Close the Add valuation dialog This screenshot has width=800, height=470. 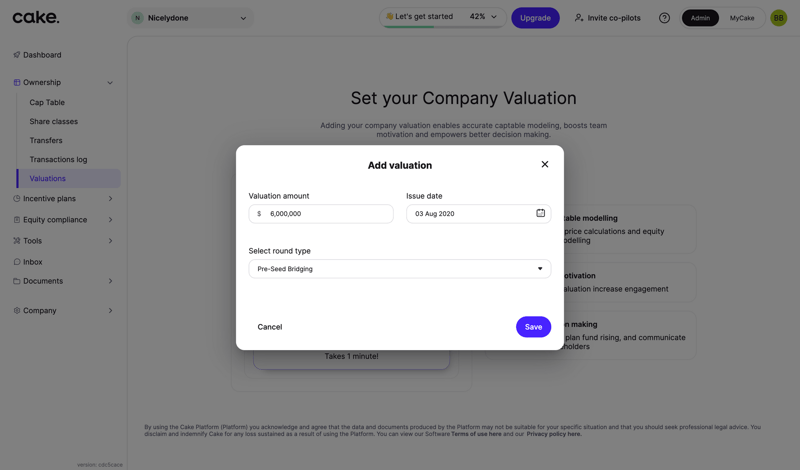pos(545,164)
